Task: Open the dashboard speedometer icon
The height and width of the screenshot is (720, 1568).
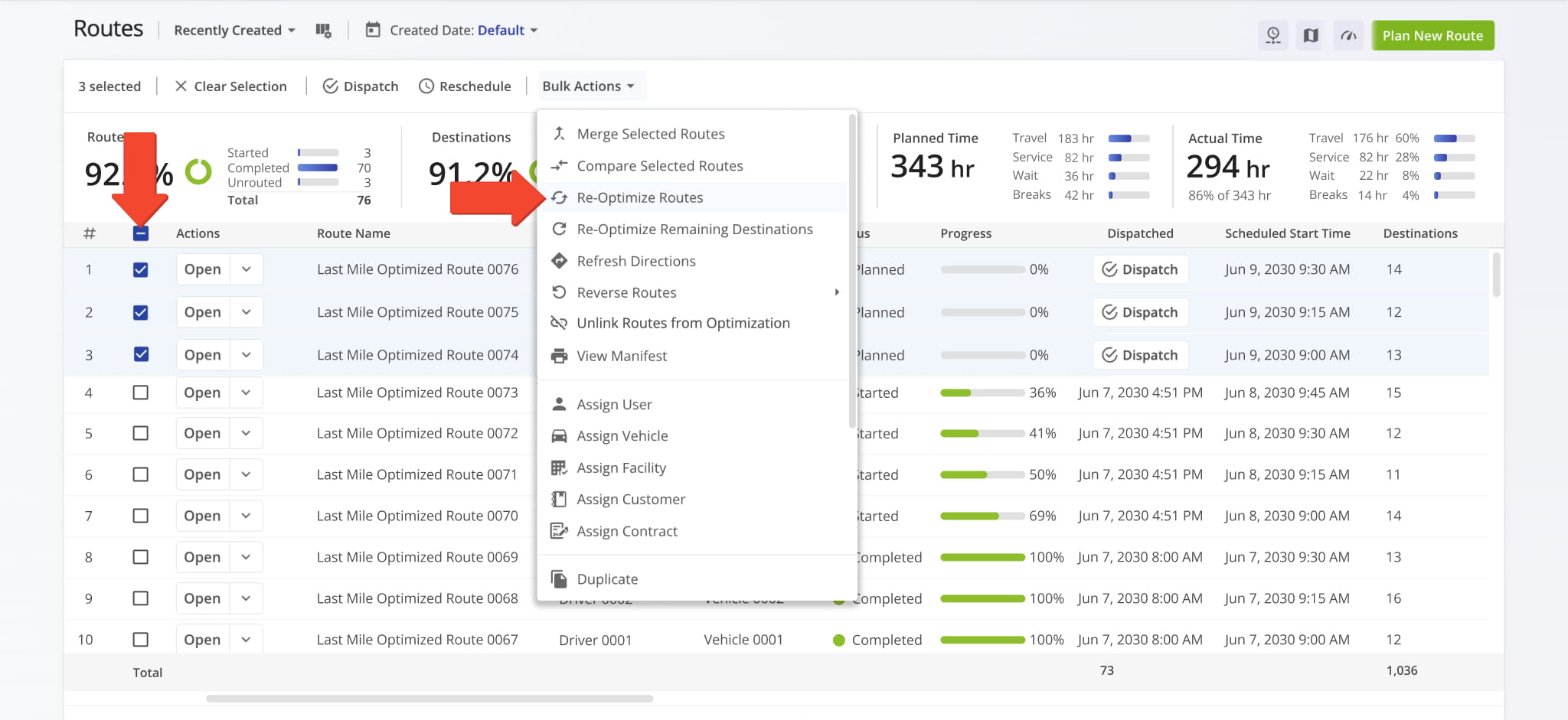Action: [1348, 35]
